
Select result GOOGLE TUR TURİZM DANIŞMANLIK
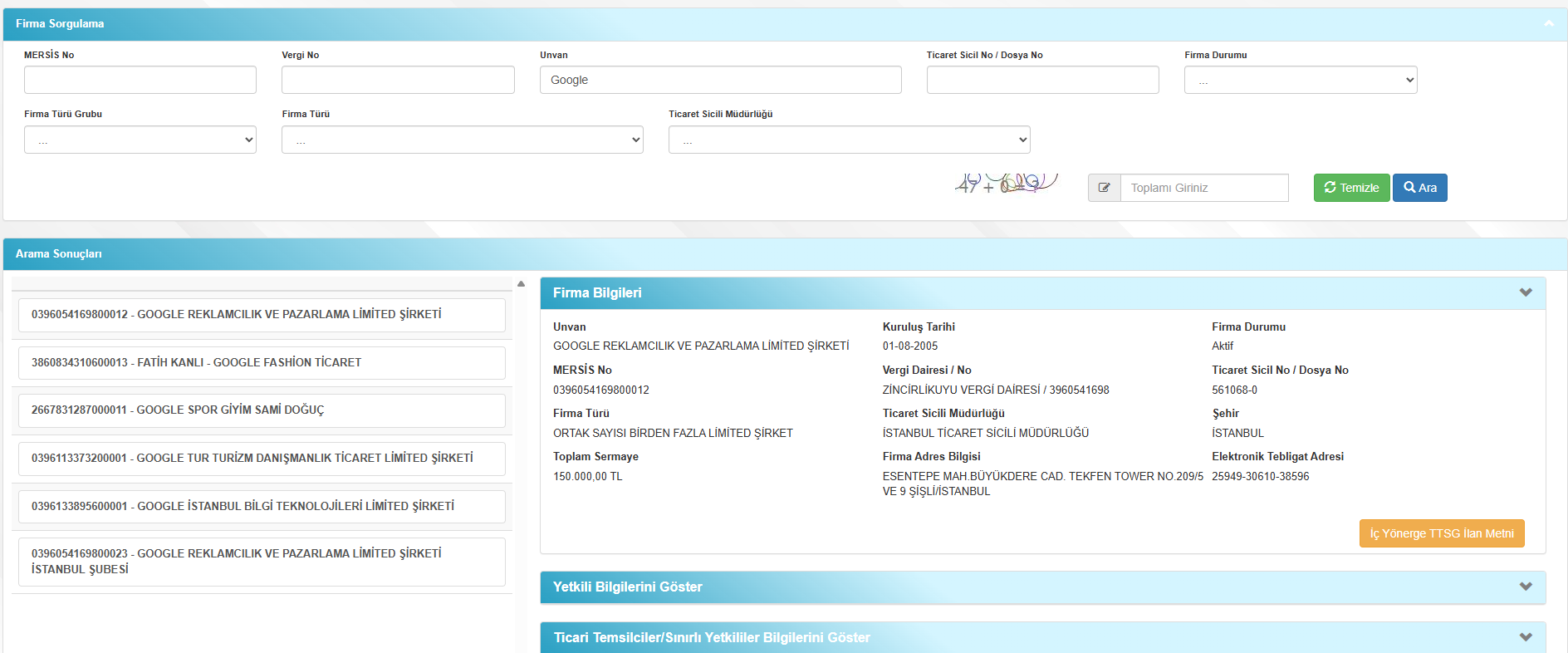[x=262, y=459]
